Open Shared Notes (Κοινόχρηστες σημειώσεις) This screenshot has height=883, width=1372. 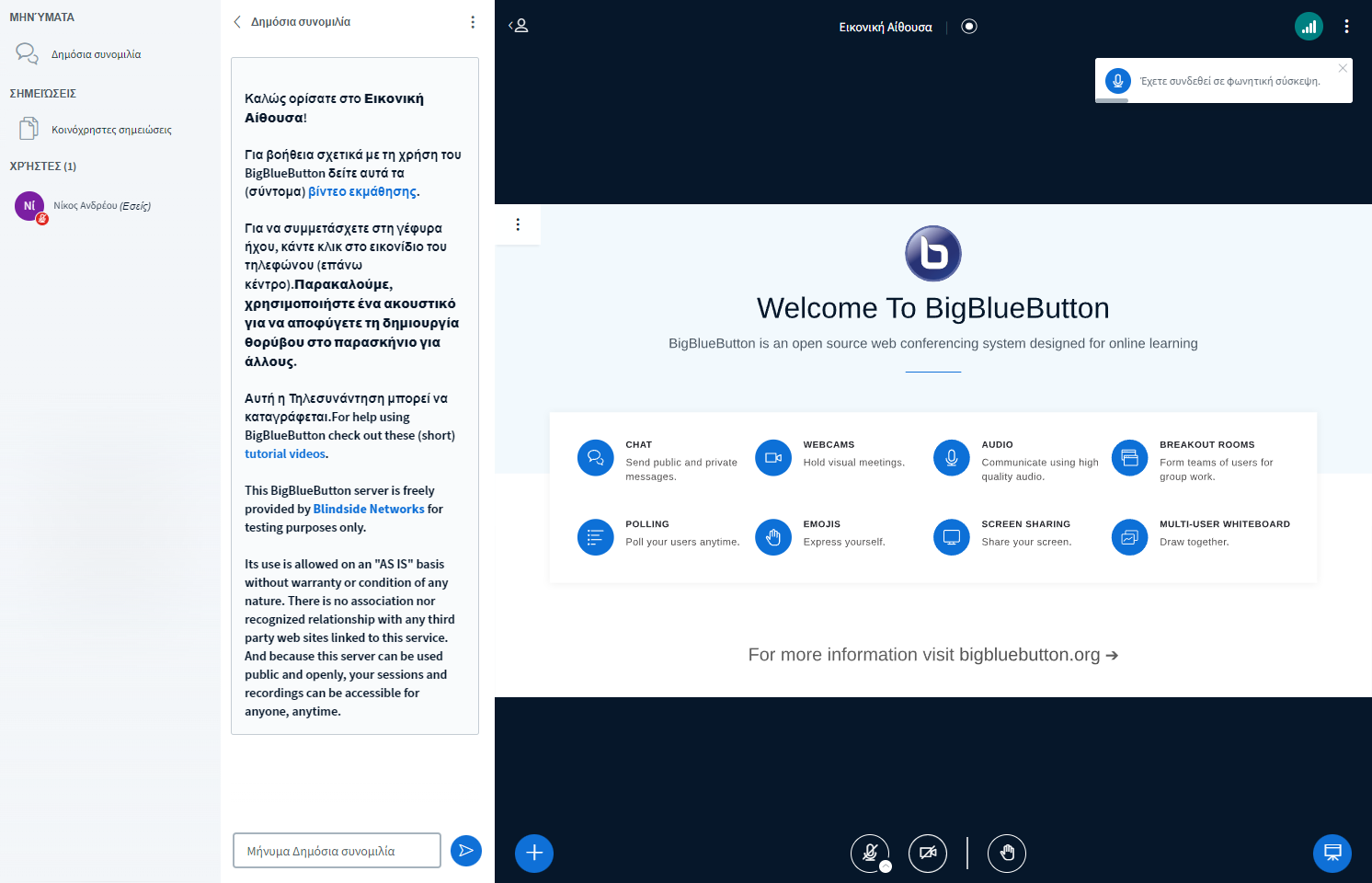110,130
